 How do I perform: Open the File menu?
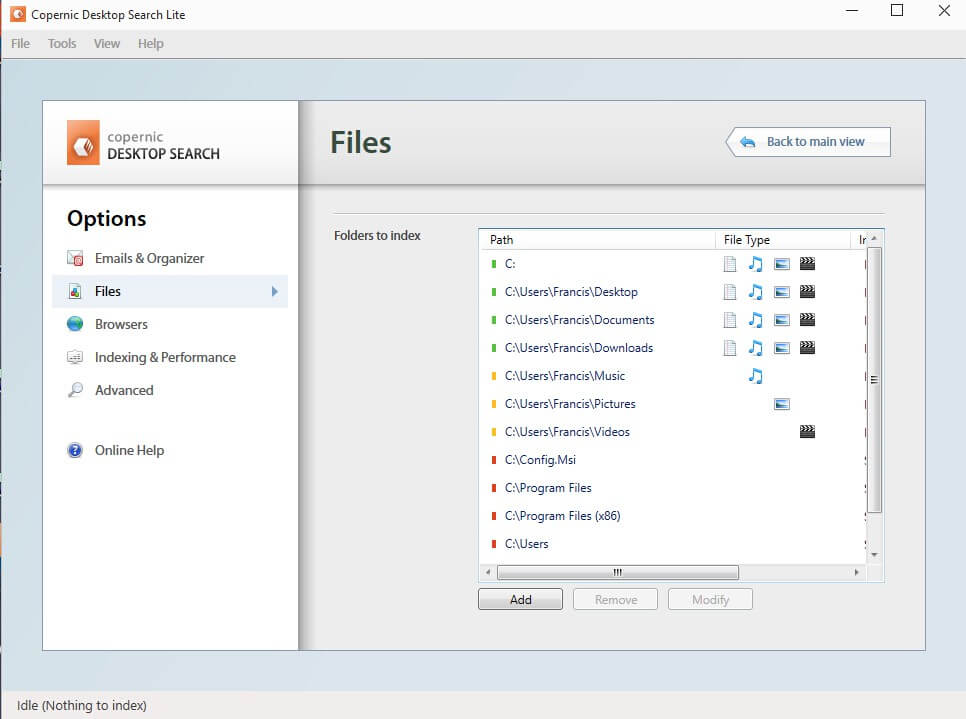[20, 43]
